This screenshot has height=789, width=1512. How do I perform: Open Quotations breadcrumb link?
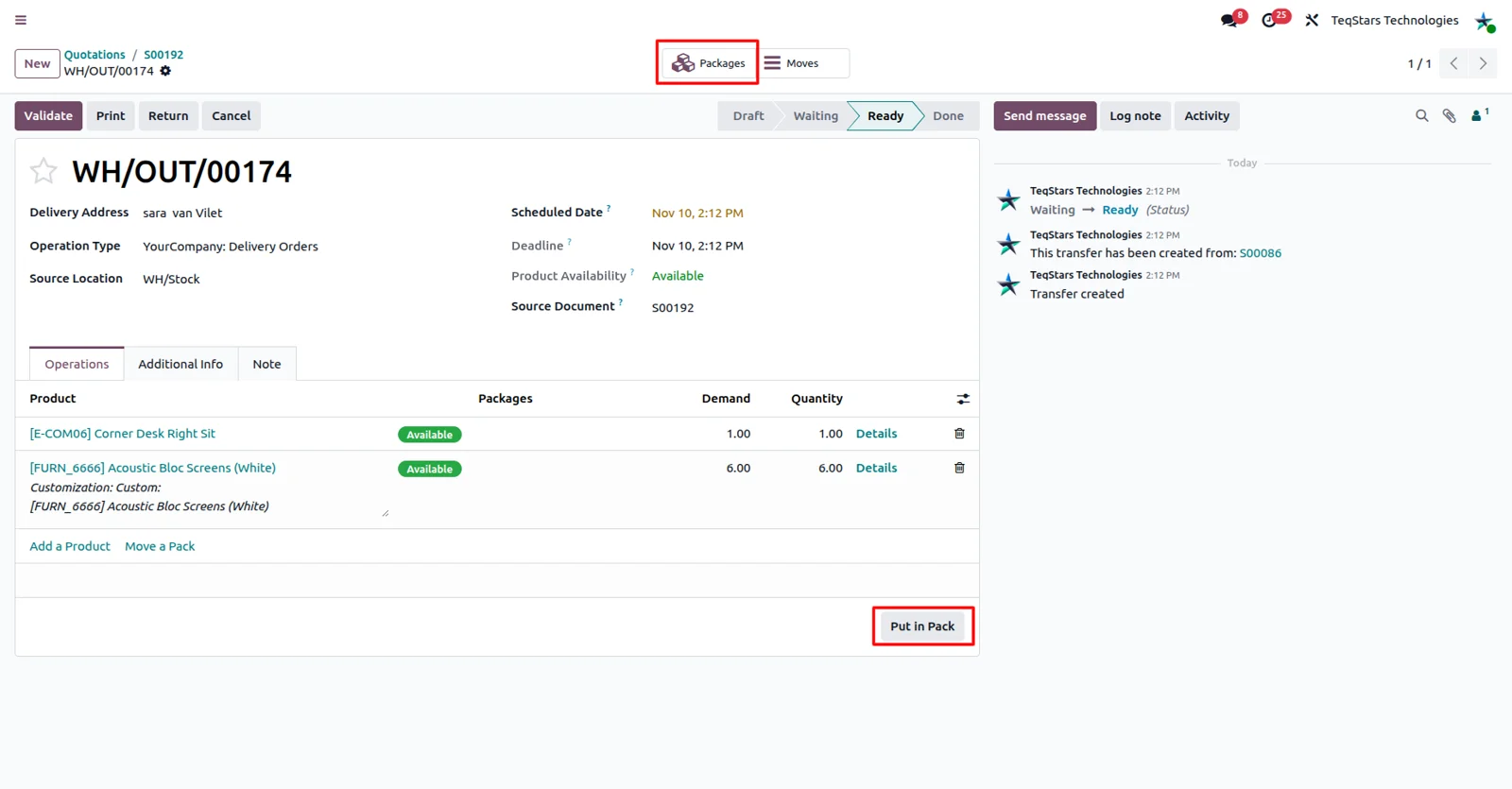point(94,55)
